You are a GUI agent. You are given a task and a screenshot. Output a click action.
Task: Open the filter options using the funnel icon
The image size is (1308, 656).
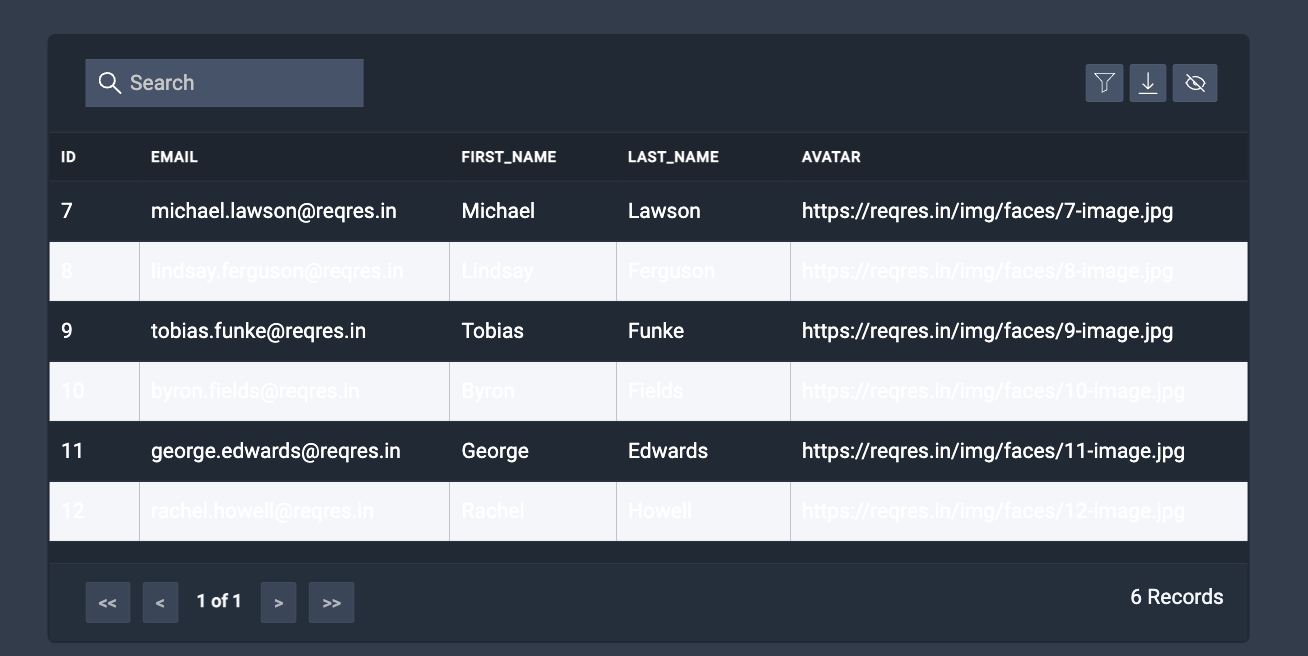[1103, 83]
